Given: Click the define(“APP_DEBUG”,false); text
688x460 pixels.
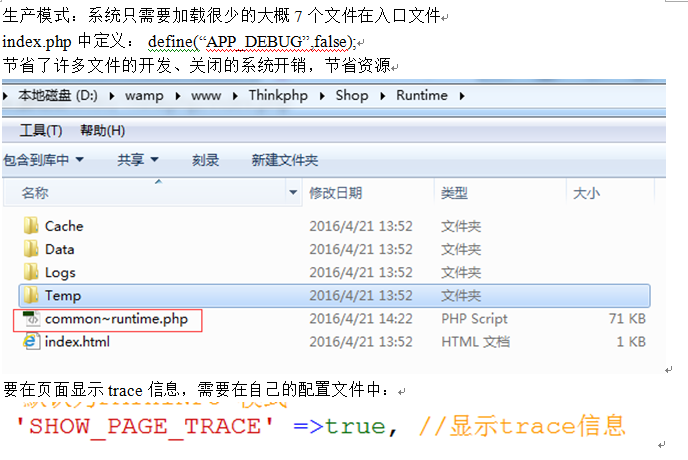Looking at the screenshot, I should pyautogui.click(x=251, y=42).
